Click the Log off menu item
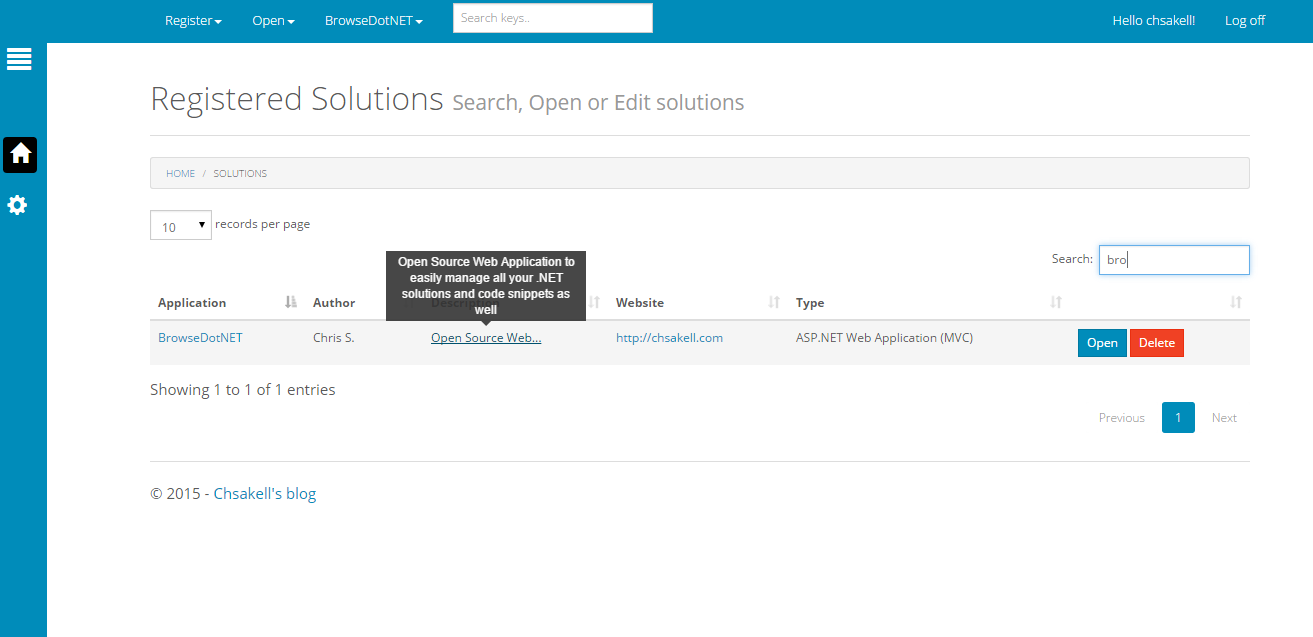 (1244, 20)
